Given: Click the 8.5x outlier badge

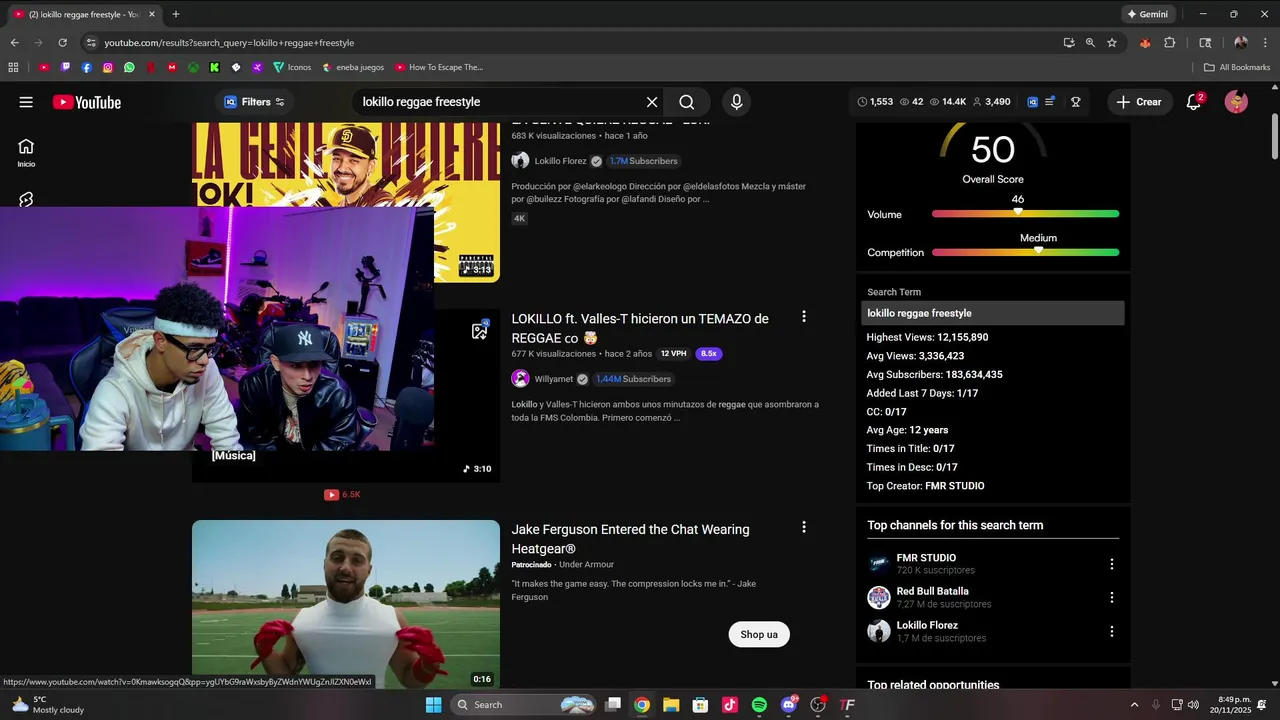Looking at the screenshot, I should point(709,354).
